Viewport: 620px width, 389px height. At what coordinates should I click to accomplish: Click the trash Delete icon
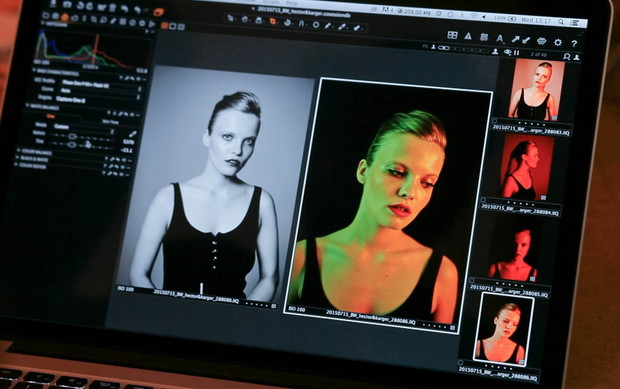[x=113, y=7]
